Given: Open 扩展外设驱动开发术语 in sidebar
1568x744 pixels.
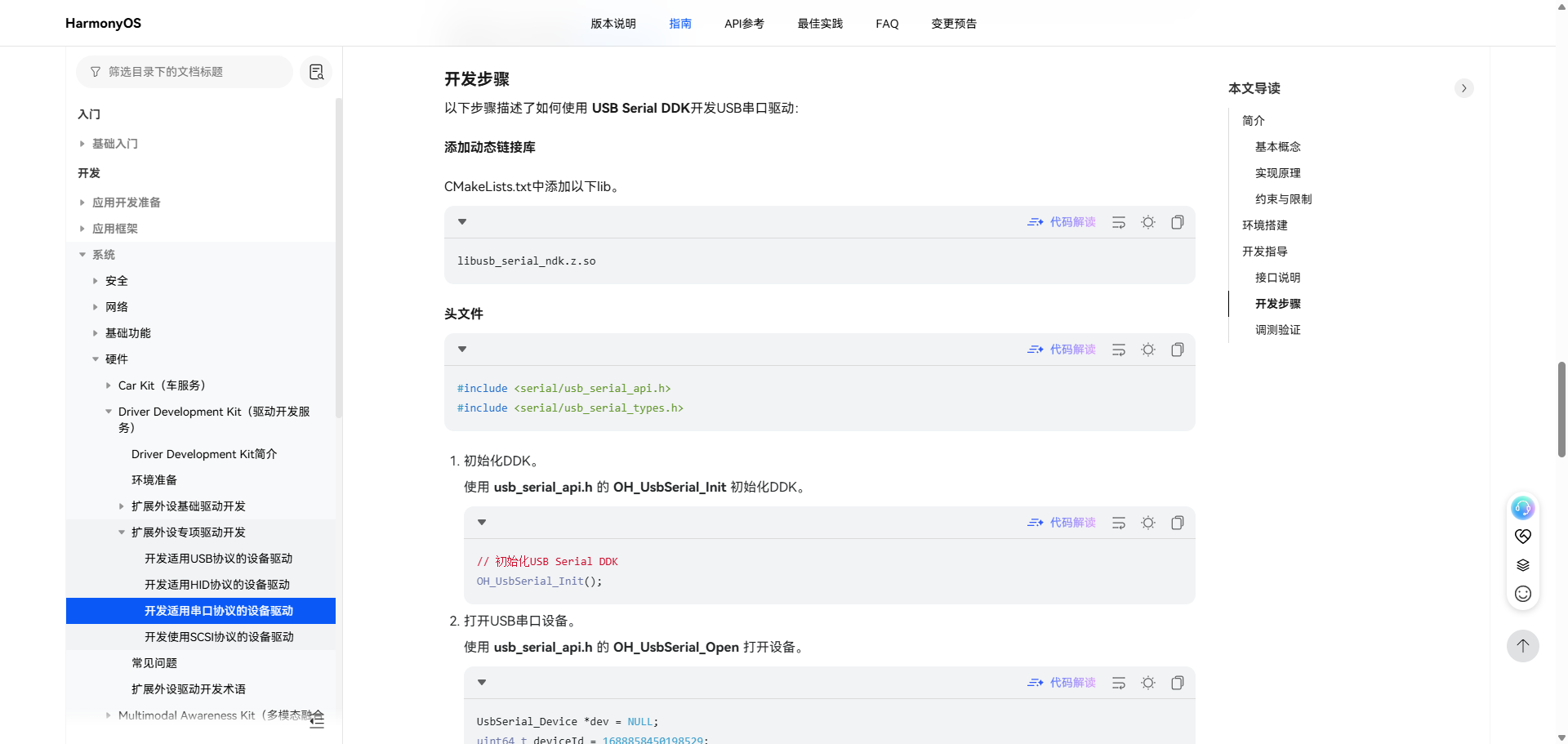Looking at the screenshot, I should pos(189,689).
